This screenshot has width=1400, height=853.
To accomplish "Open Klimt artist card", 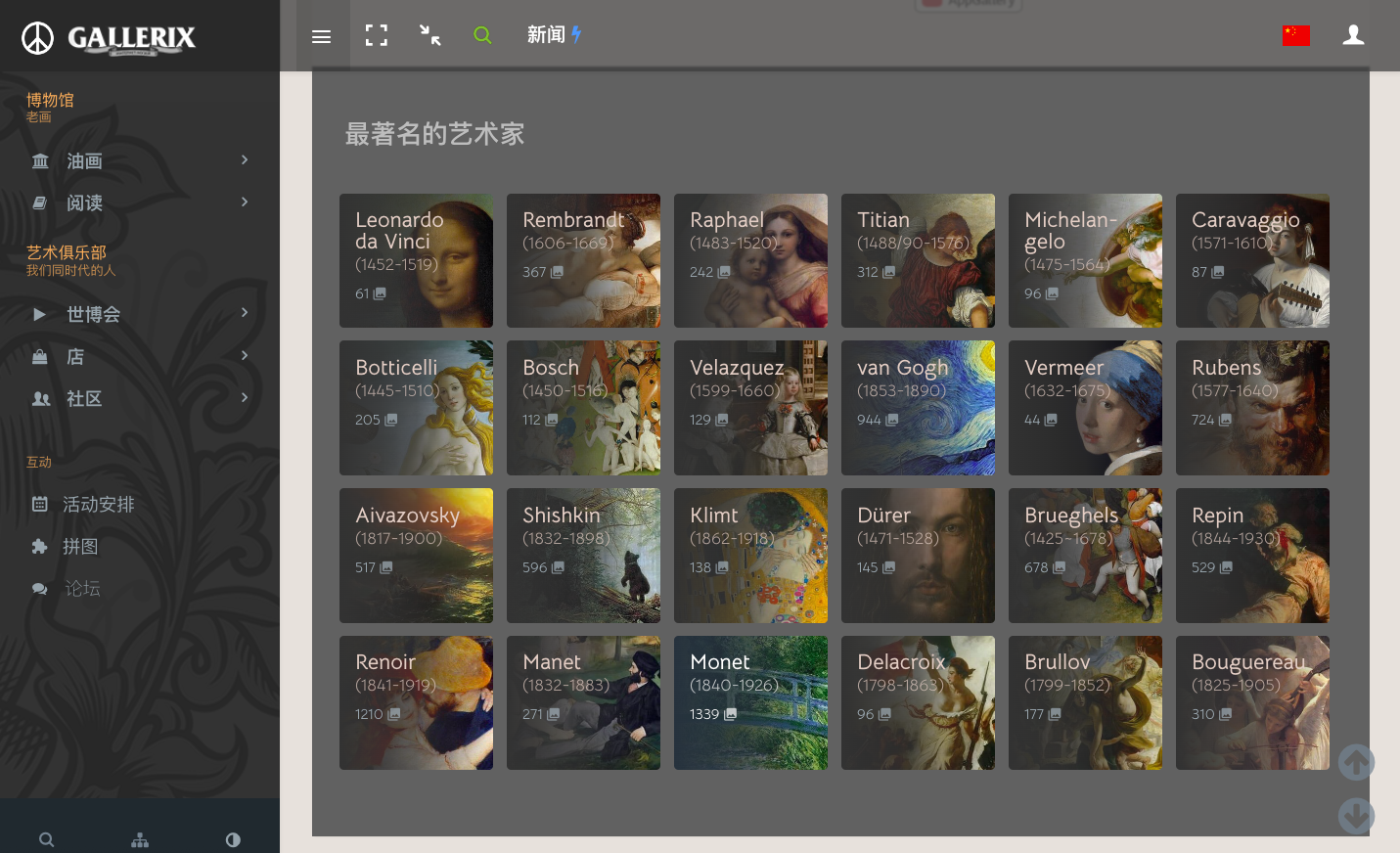I will (750, 556).
